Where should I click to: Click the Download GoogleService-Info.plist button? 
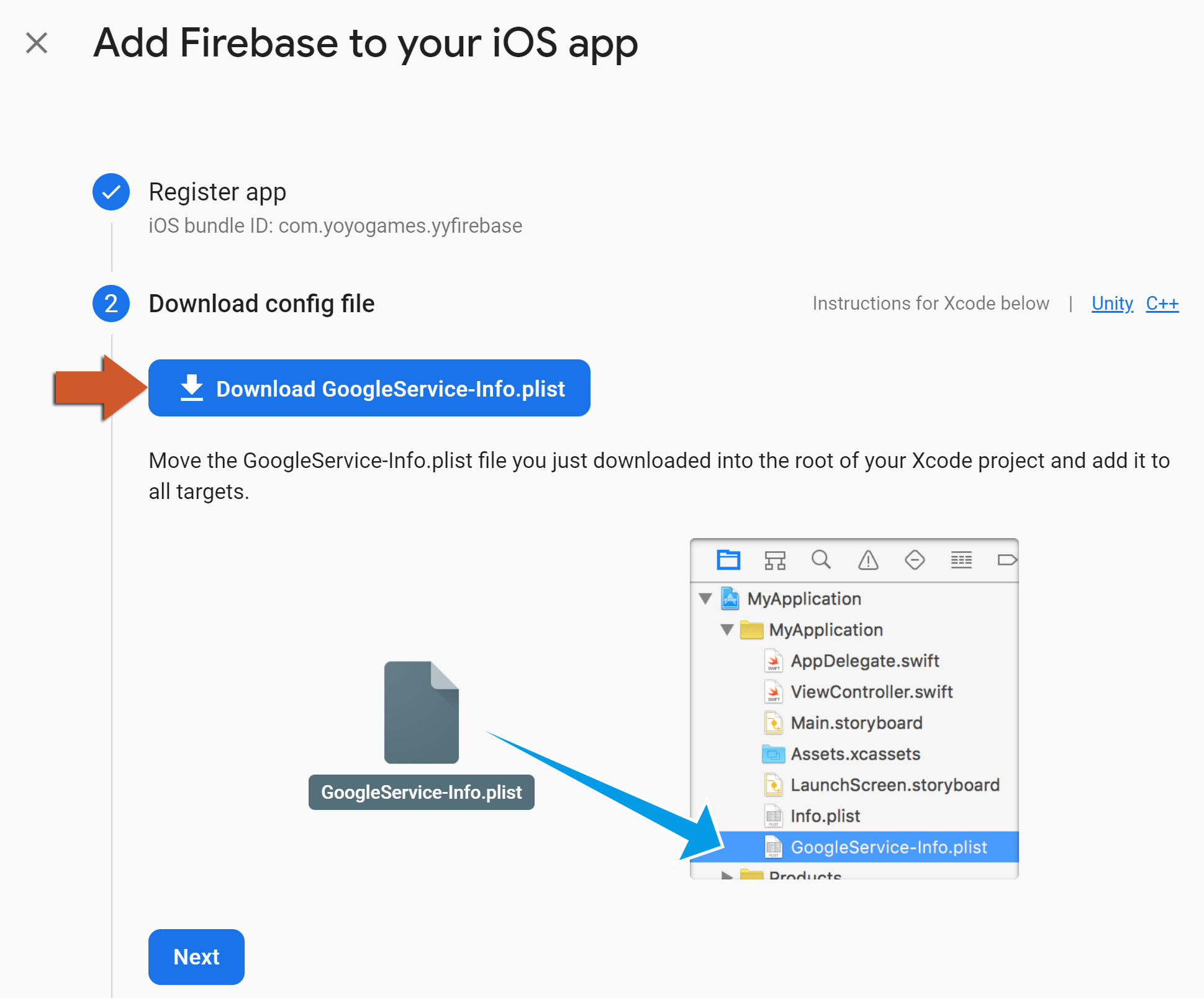[369, 388]
